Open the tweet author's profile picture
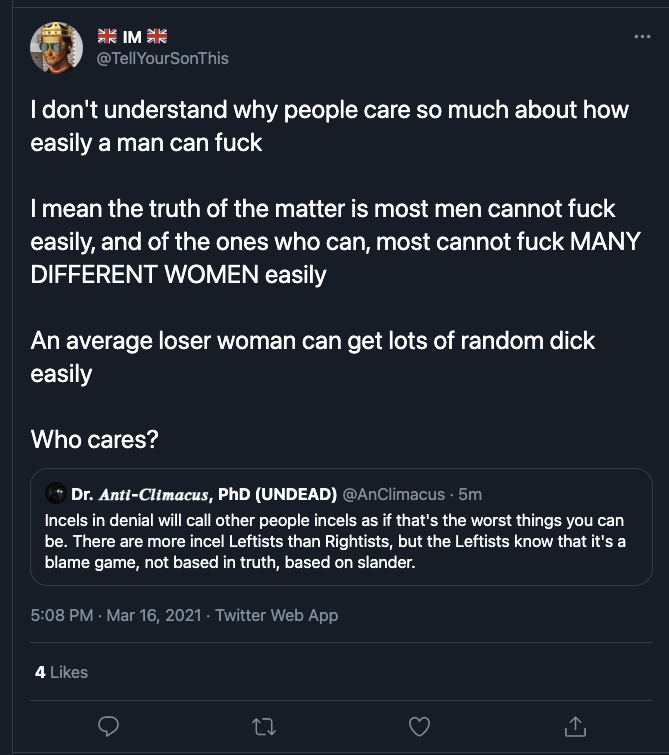The height and width of the screenshot is (755, 669). click(x=56, y=48)
